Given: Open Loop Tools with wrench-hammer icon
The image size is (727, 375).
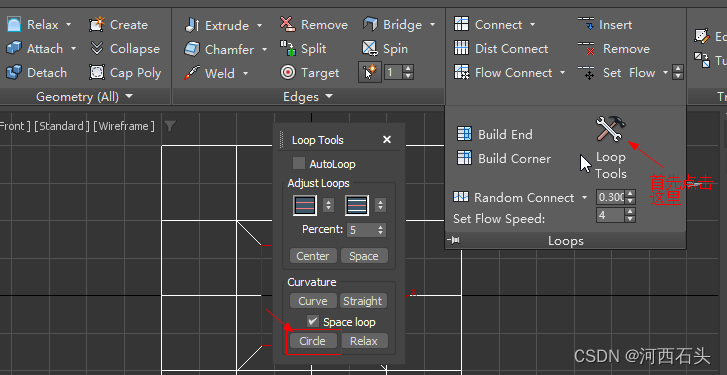Looking at the screenshot, I should [x=611, y=129].
